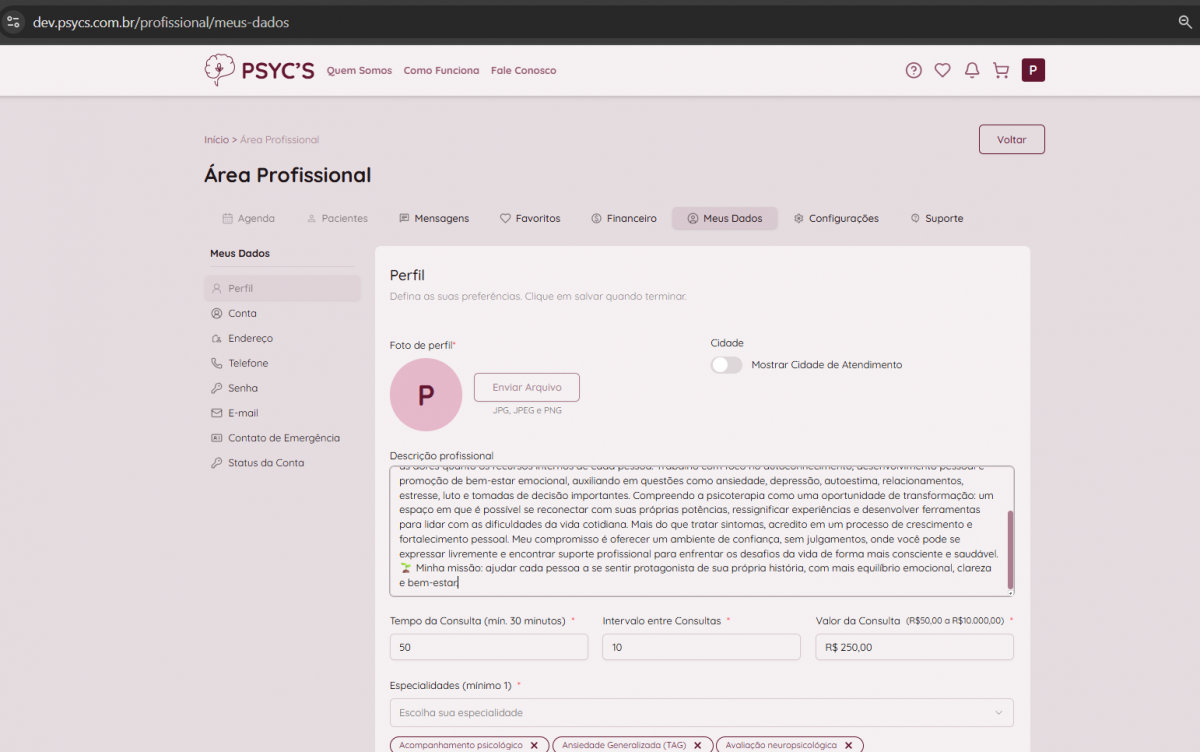The height and width of the screenshot is (752, 1200).
Task: Open the Quem Somos link
Action: [x=359, y=71]
